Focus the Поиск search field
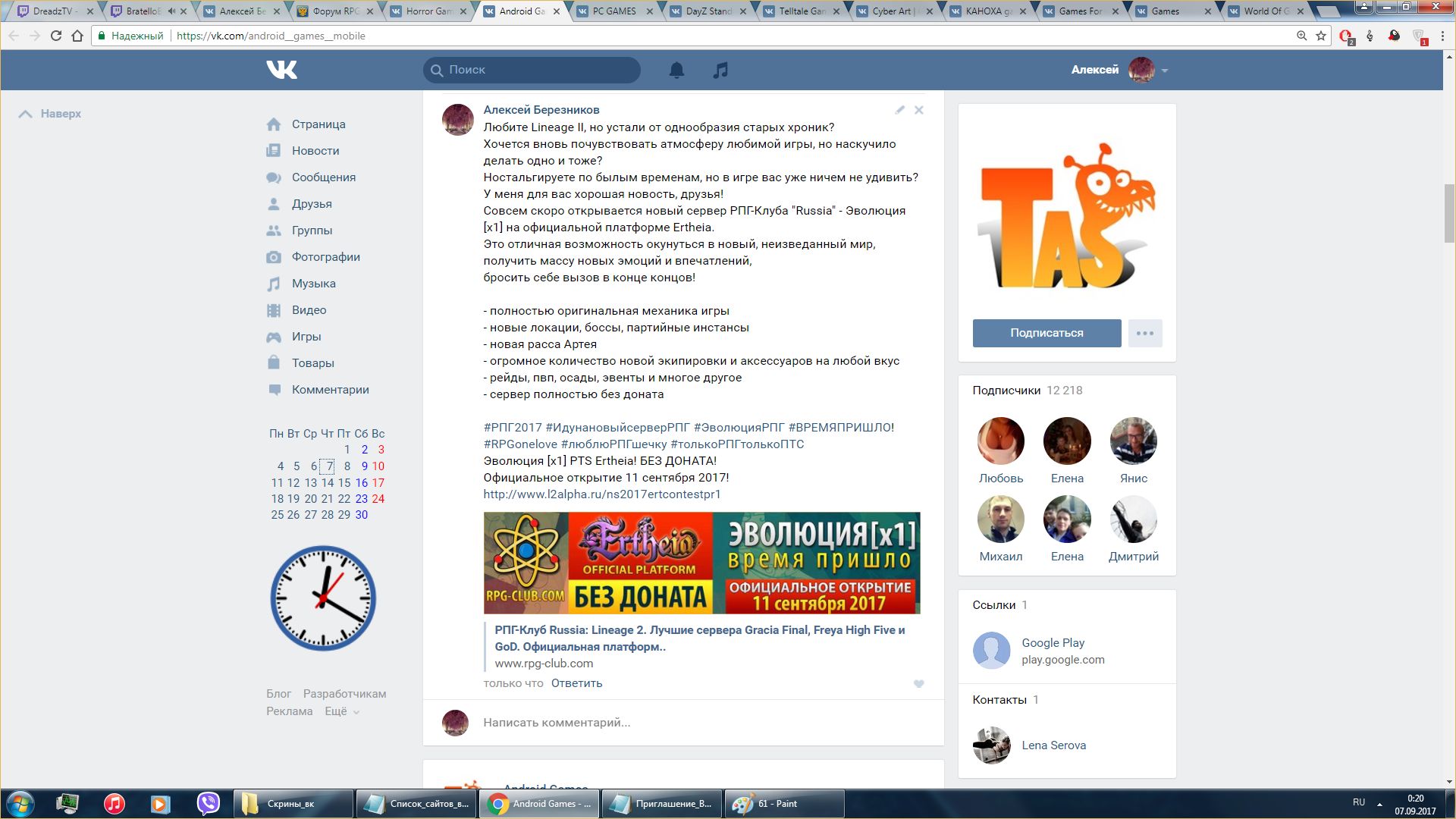Screen dimensions: 1456x819 coord(532,70)
